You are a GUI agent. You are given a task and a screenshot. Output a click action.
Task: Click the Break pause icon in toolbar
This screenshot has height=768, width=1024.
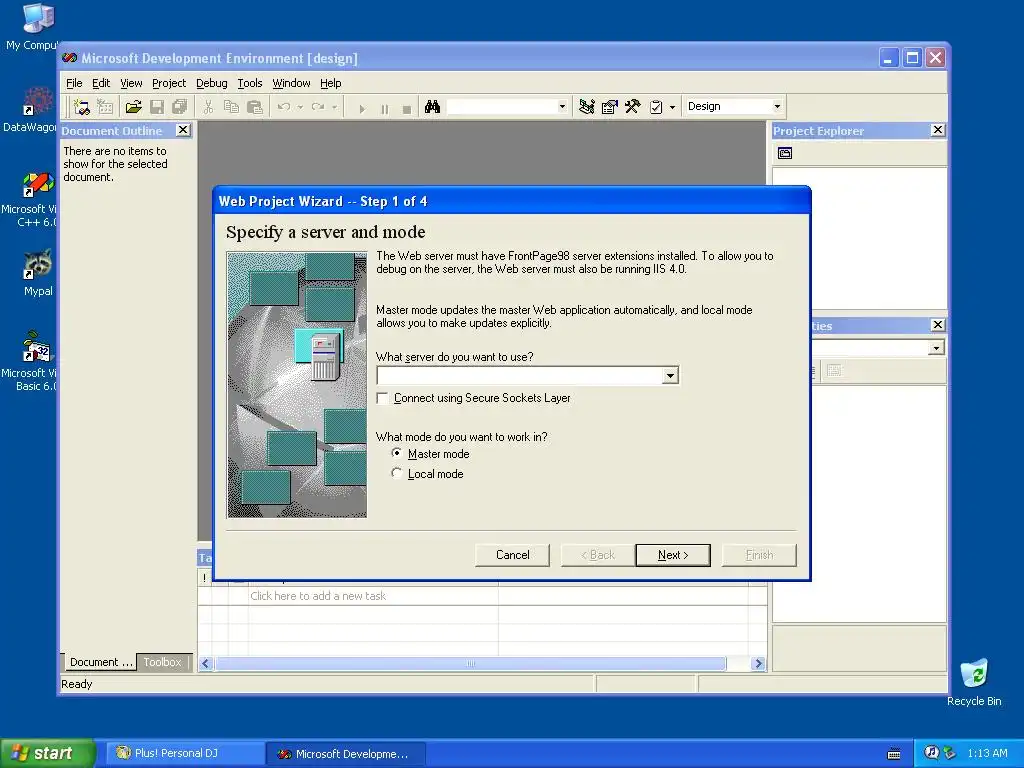(x=385, y=108)
